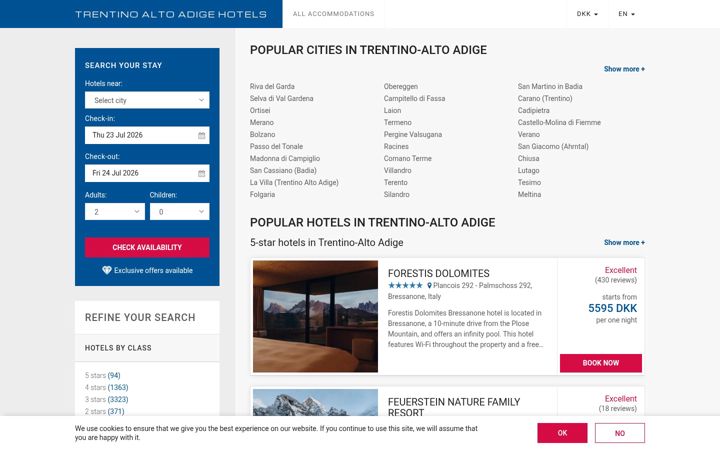Open San Giacomo (Ahrntal) link
The image size is (720, 450).
click(553, 146)
